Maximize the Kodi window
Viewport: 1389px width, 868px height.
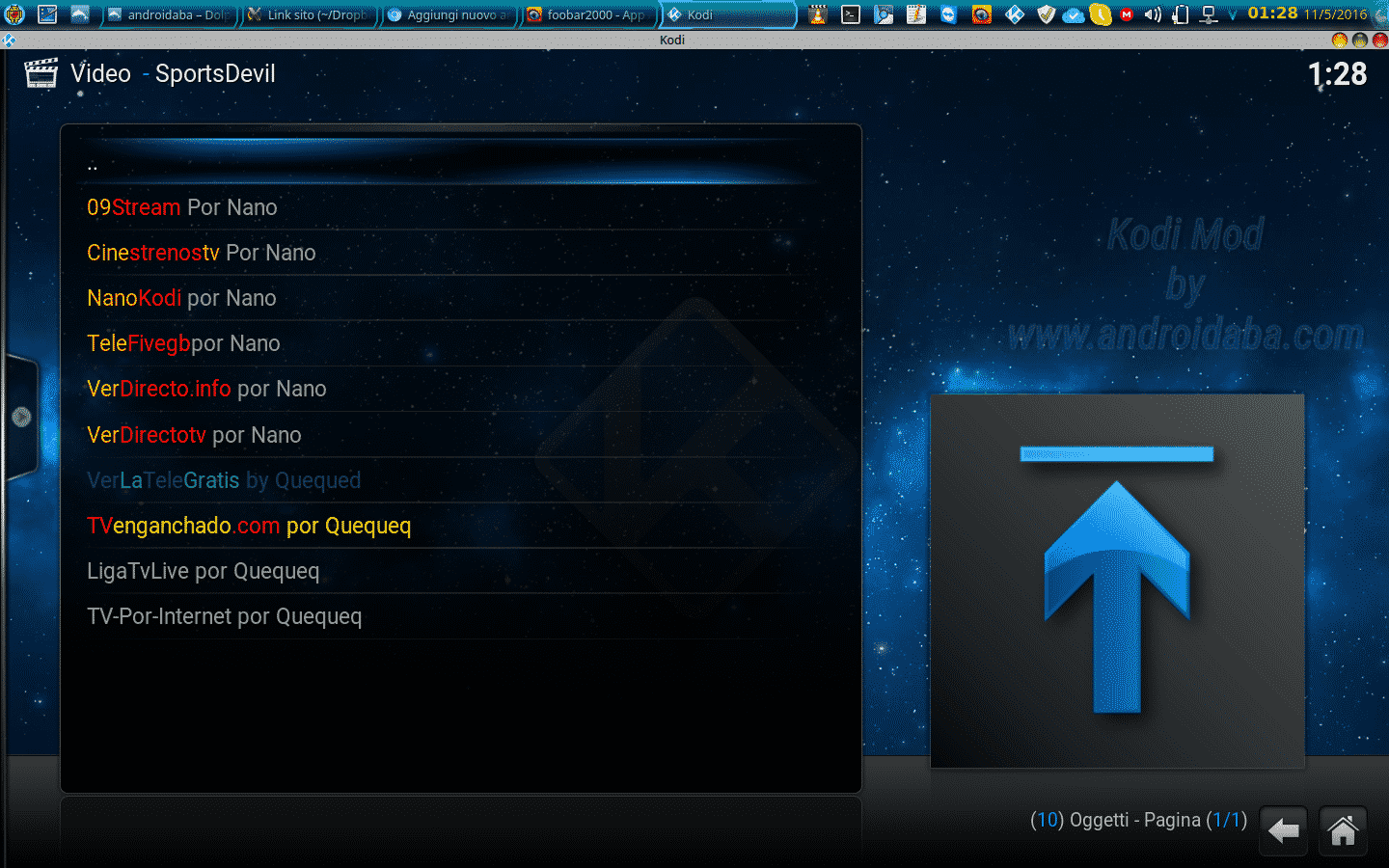[x=1360, y=41]
